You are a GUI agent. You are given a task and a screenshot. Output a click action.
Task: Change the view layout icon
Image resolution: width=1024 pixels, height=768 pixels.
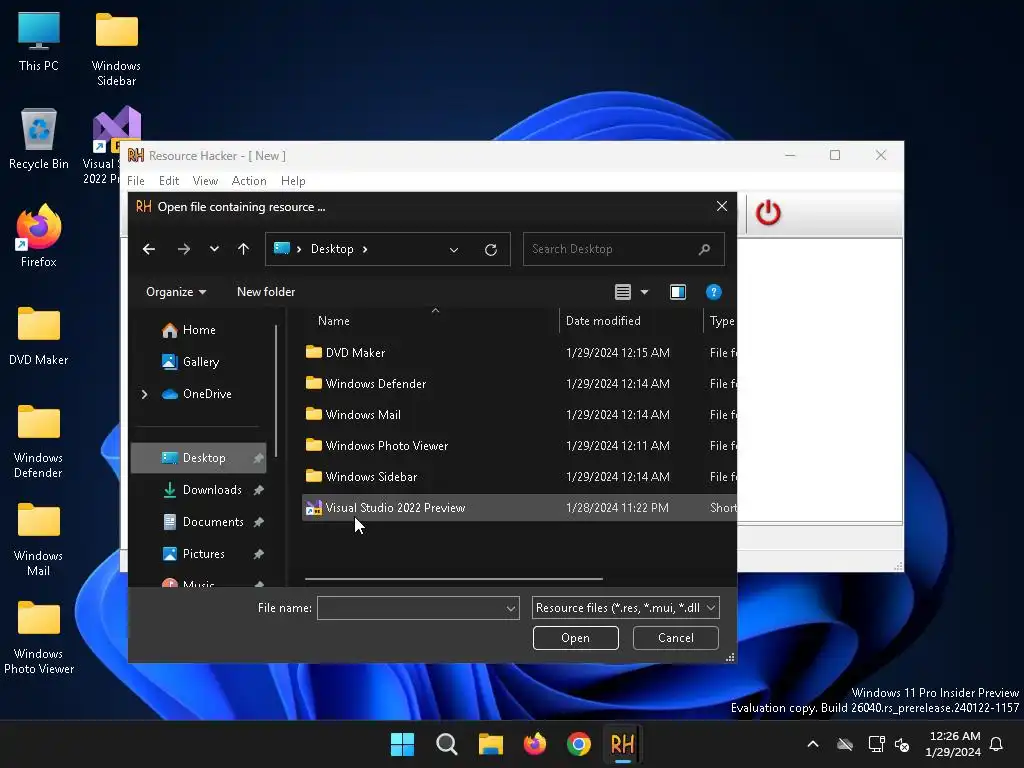coord(623,292)
